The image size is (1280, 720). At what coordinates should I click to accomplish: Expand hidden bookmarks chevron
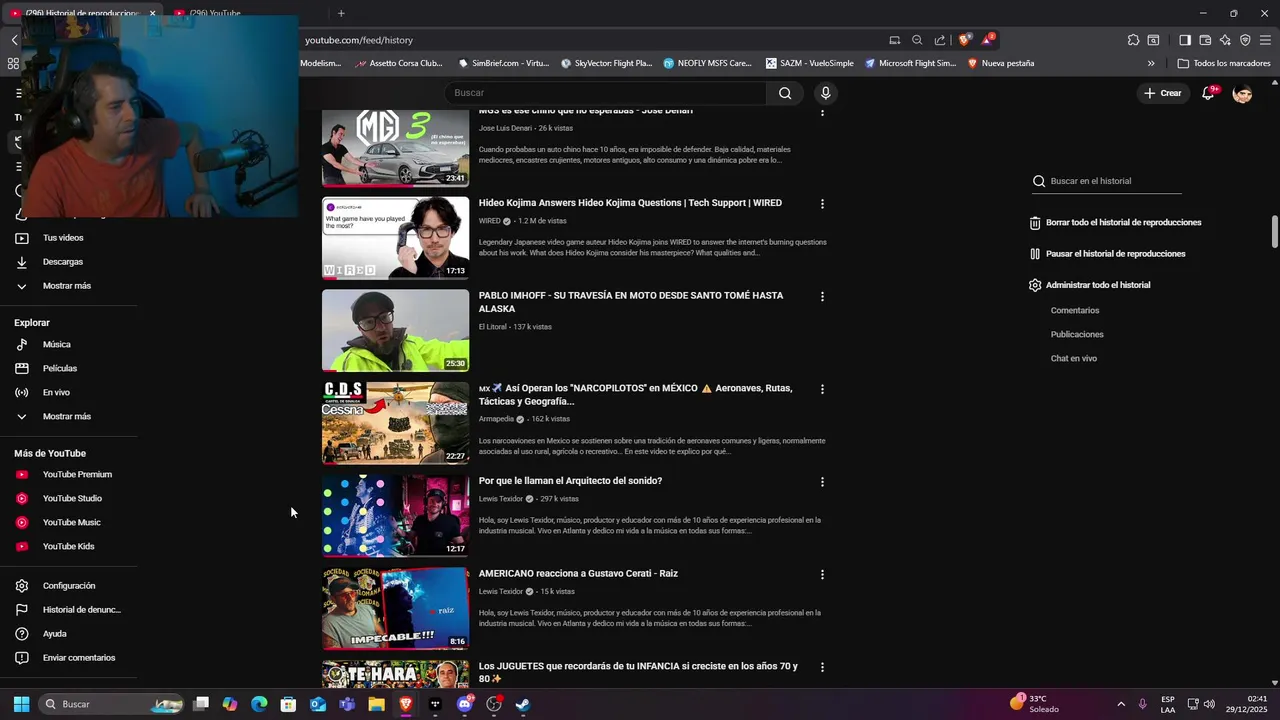pos(1151,63)
